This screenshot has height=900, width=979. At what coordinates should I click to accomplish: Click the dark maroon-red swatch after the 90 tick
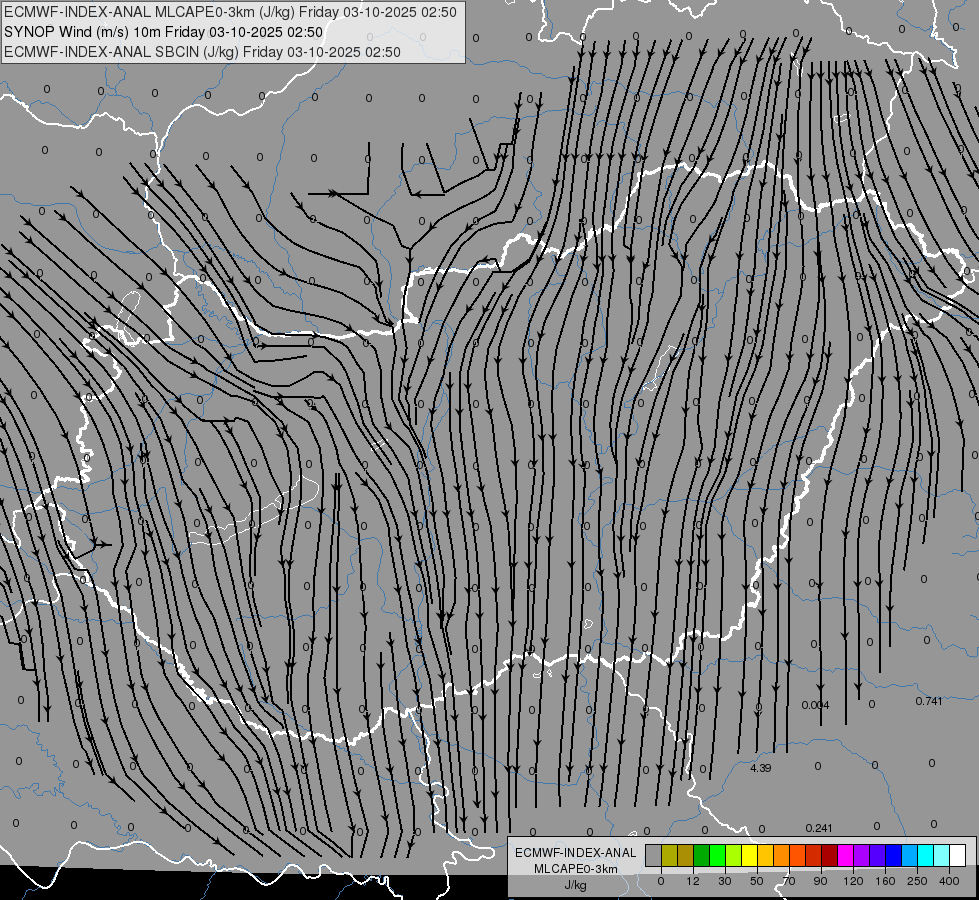click(829, 855)
